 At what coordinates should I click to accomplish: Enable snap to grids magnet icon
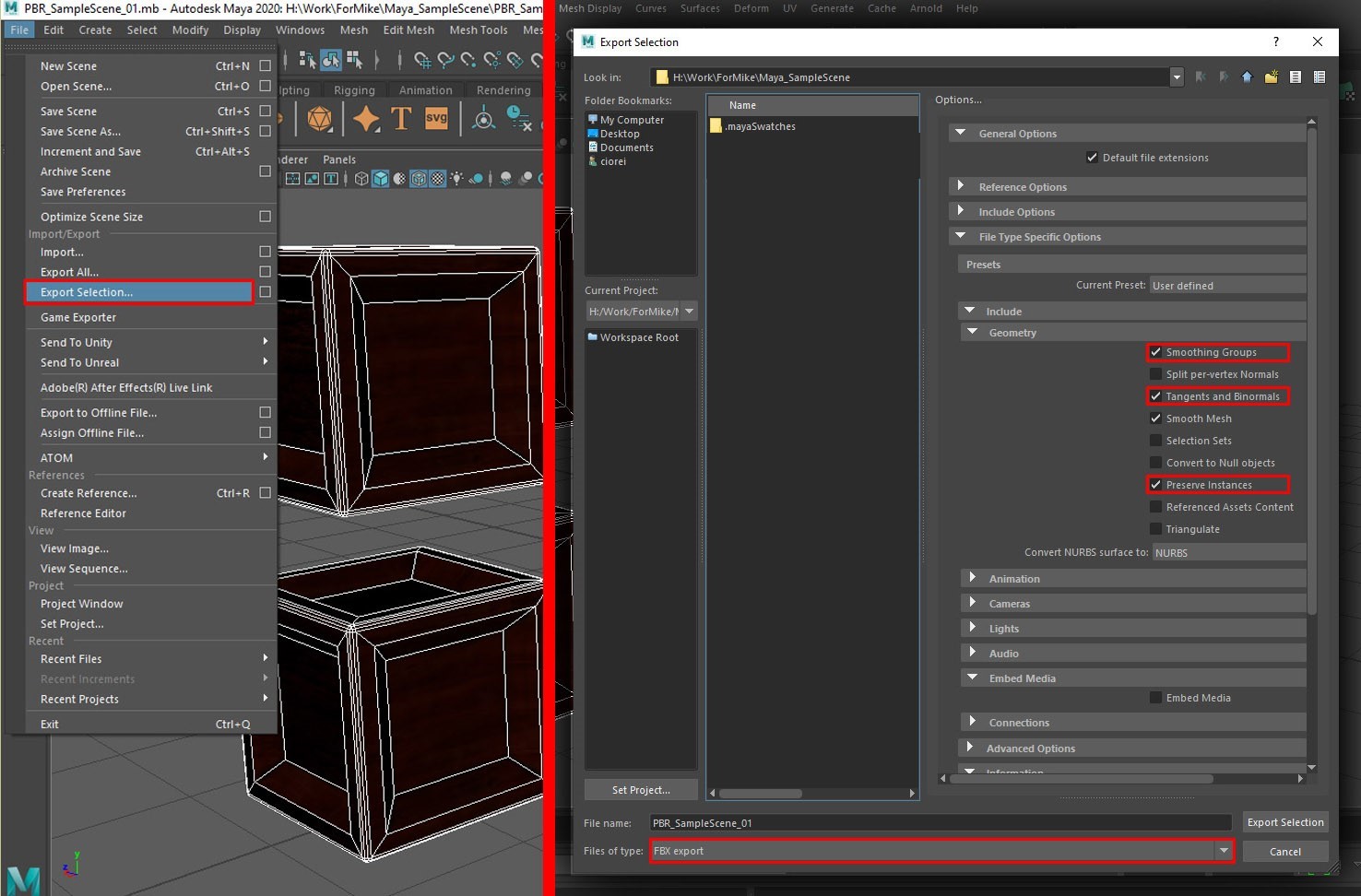coord(422,61)
